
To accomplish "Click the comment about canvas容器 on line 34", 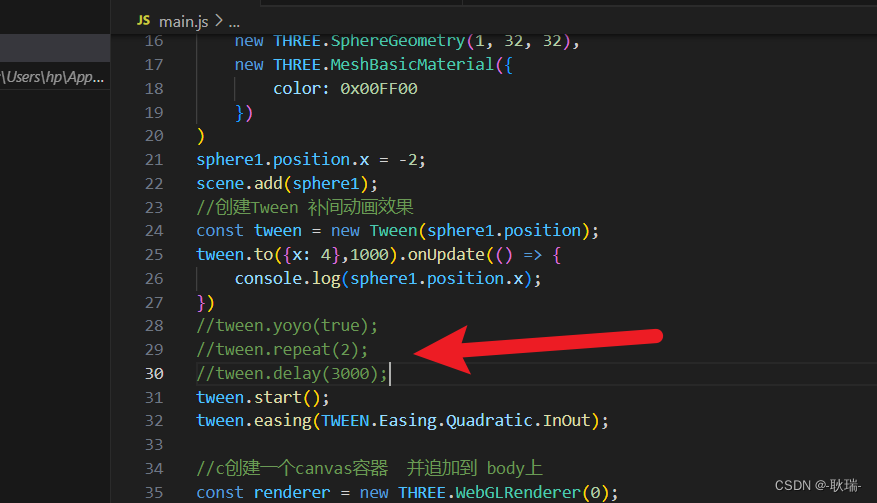I will (369, 468).
